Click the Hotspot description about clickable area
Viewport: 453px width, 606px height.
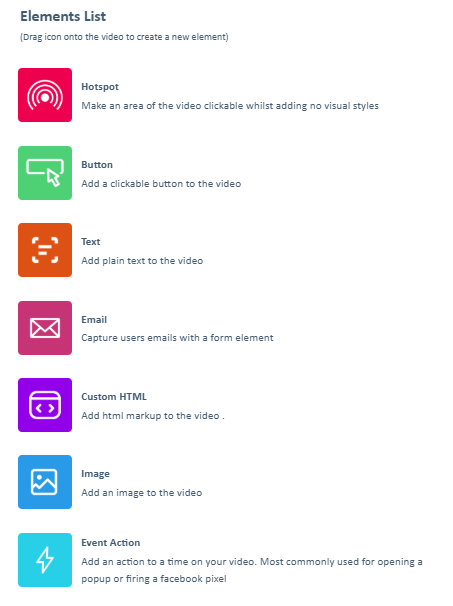click(230, 106)
